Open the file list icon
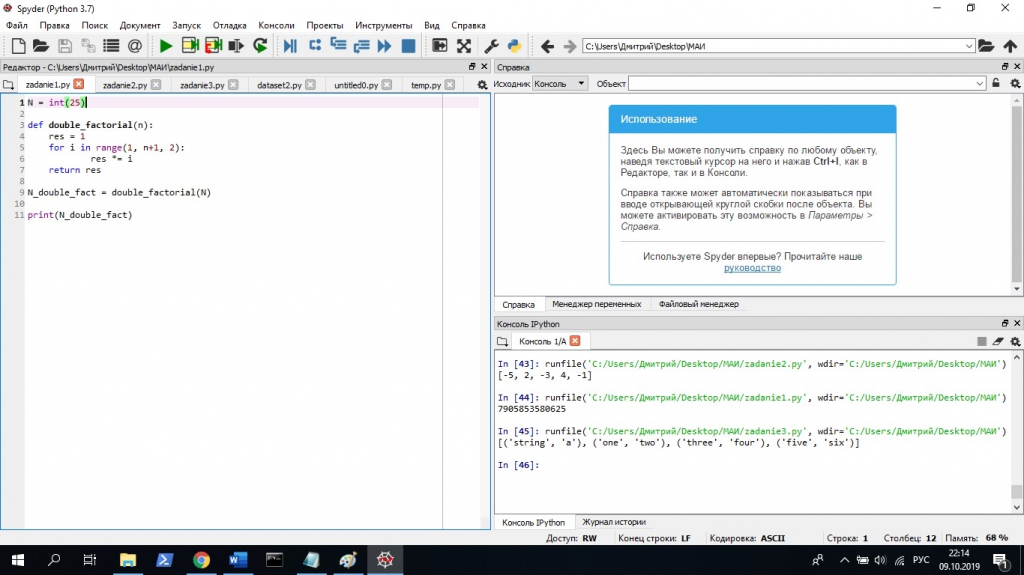1024x575 pixels. click(x=111, y=46)
